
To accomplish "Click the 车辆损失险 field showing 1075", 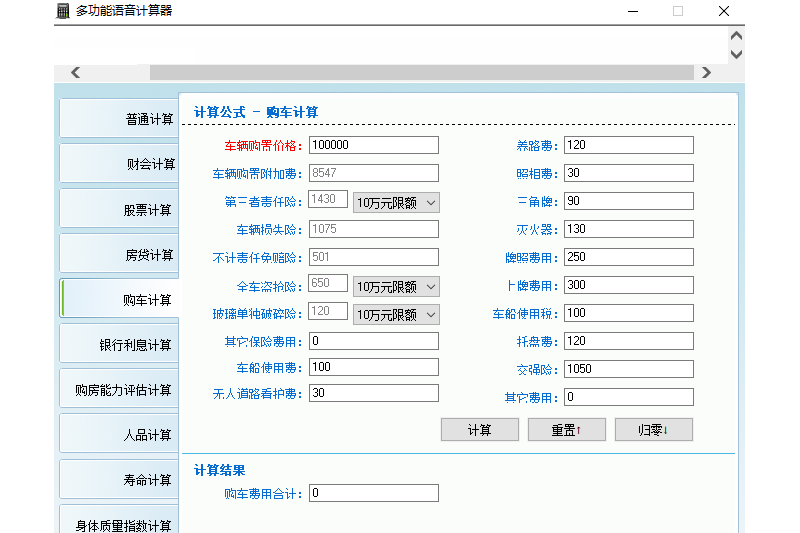I will pos(373,229).
